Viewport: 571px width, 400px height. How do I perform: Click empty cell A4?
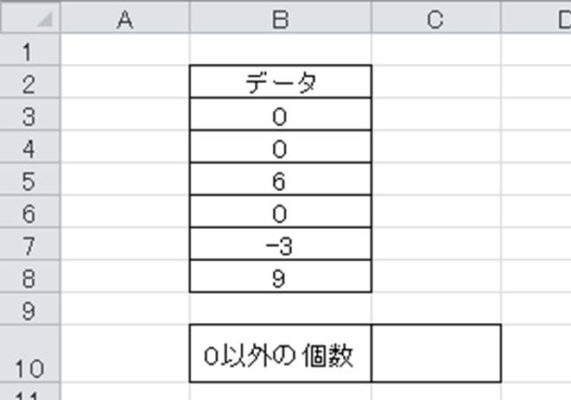click(125, 146)
